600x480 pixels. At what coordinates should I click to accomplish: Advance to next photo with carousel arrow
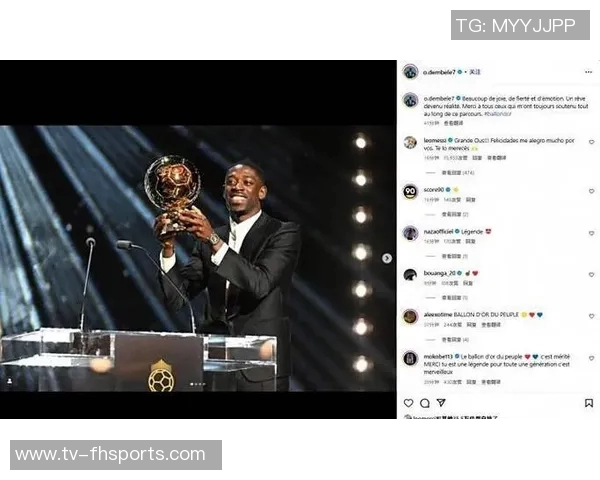click(387, 258)
